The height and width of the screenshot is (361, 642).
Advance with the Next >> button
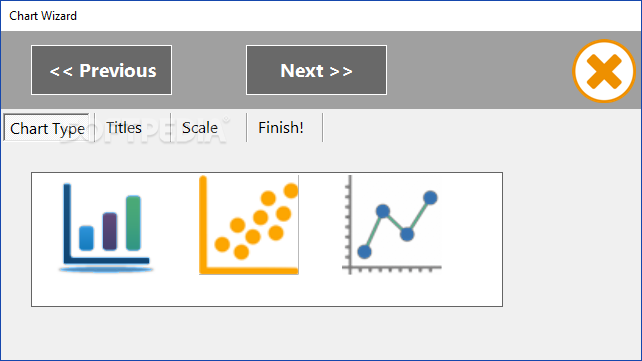pyautogui.click(x=316, y=70)
